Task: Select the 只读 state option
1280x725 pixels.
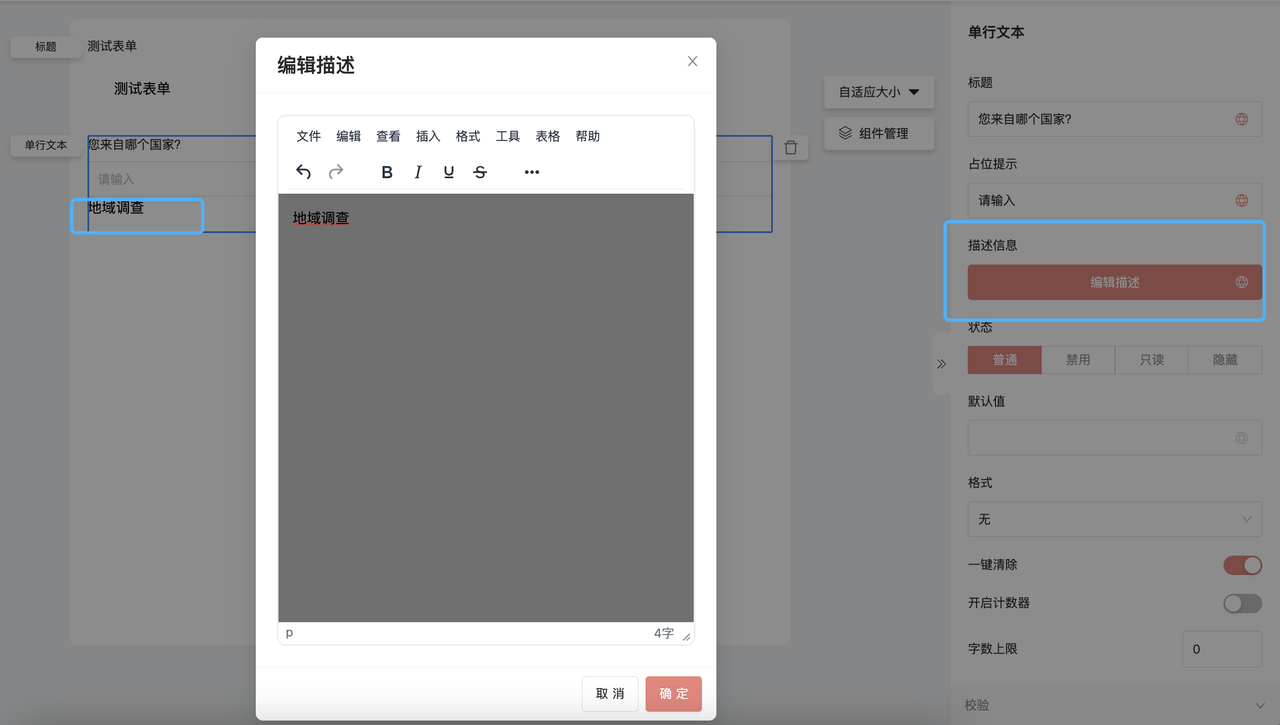Action: click(1152, 360)
